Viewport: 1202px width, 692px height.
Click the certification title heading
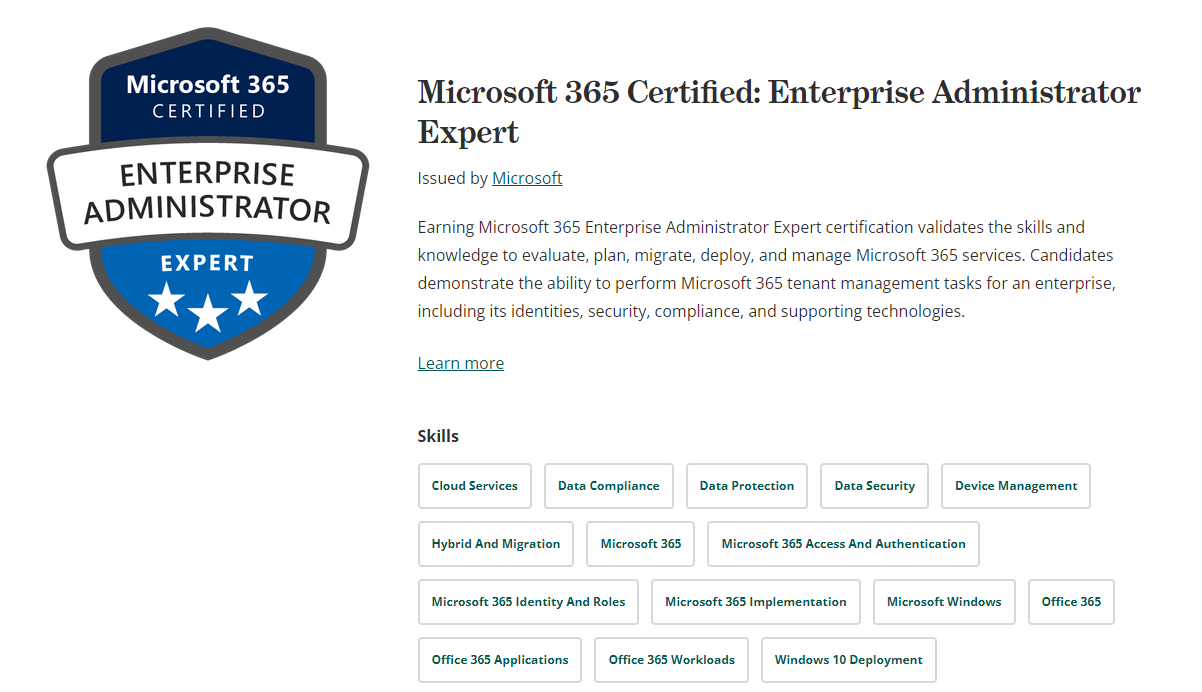coord(778,112)
